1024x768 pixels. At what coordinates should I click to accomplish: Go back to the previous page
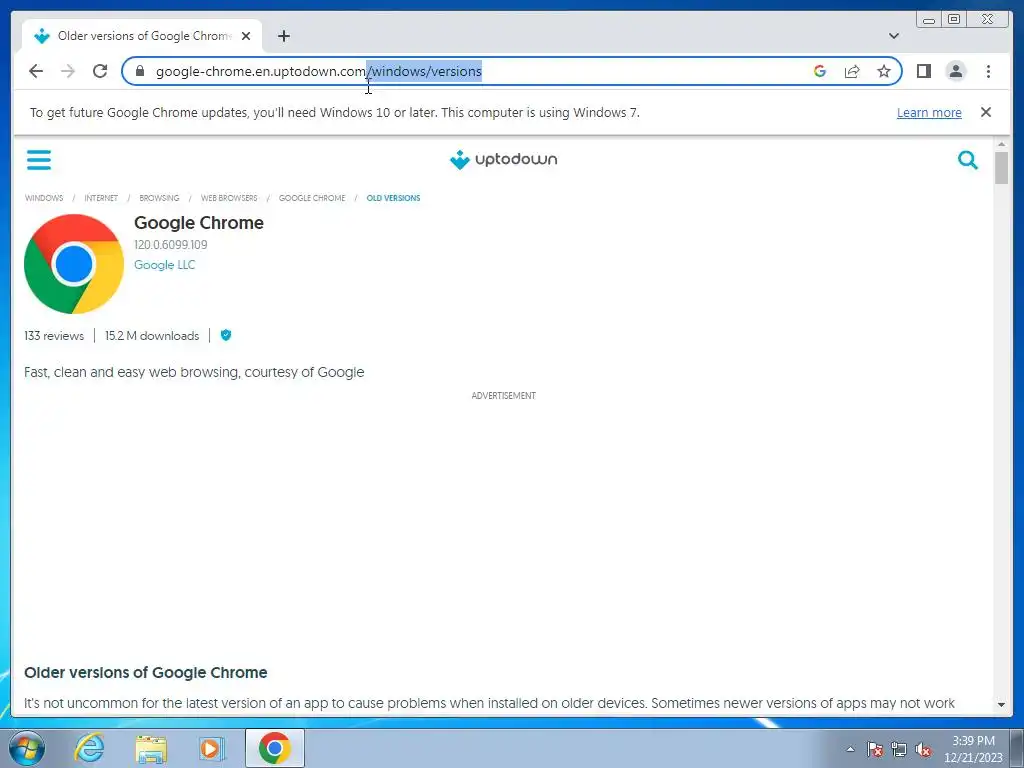pyautogui.click(x=36, y=71)
